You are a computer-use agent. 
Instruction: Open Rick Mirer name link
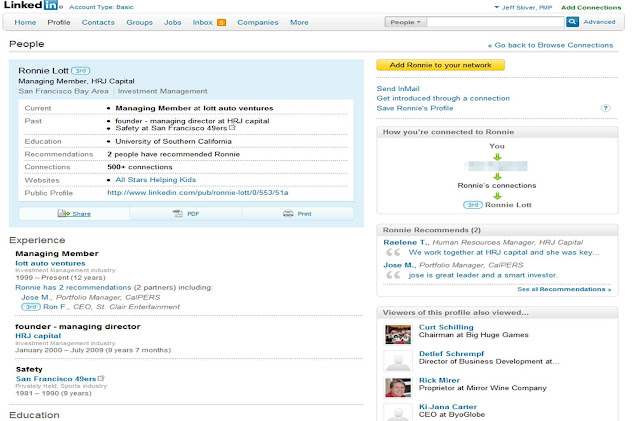click(x=439, y=380)
